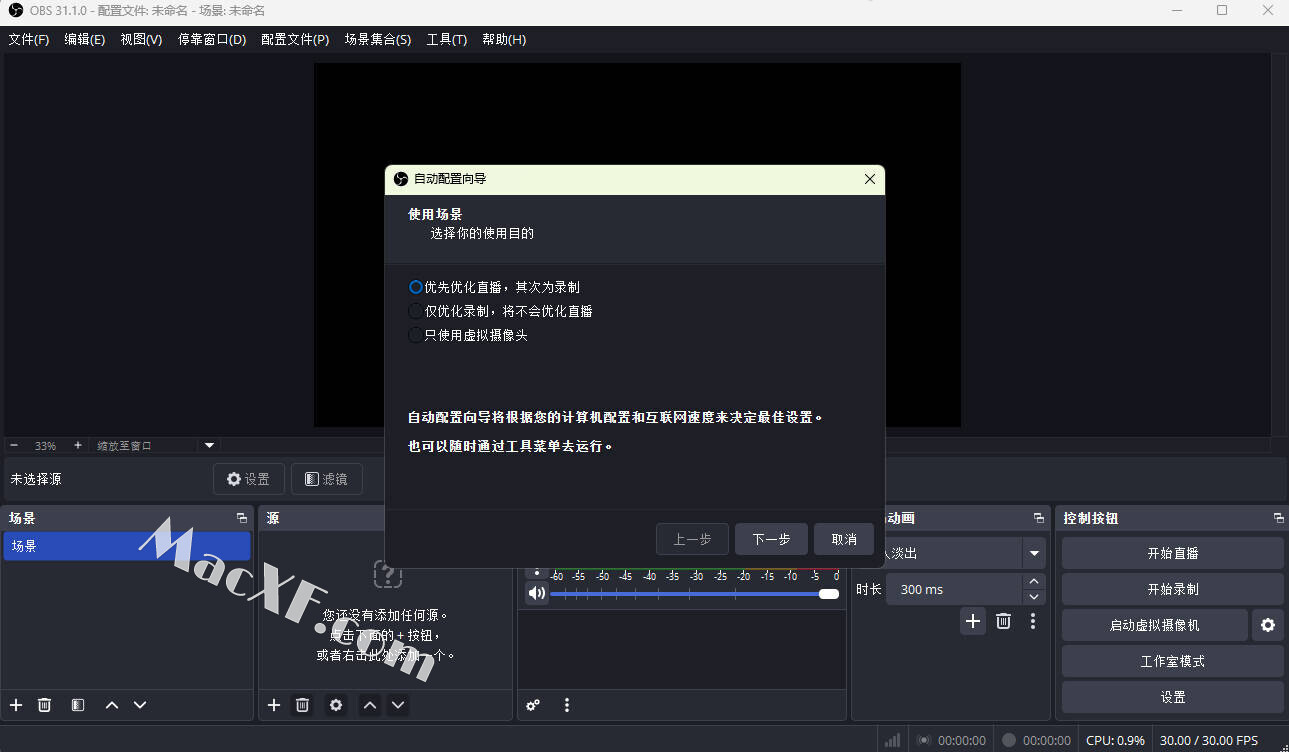Open source properties gear in Sources panel
The height and width of the screenshot is (752, 1289).
tap(336, 705)
